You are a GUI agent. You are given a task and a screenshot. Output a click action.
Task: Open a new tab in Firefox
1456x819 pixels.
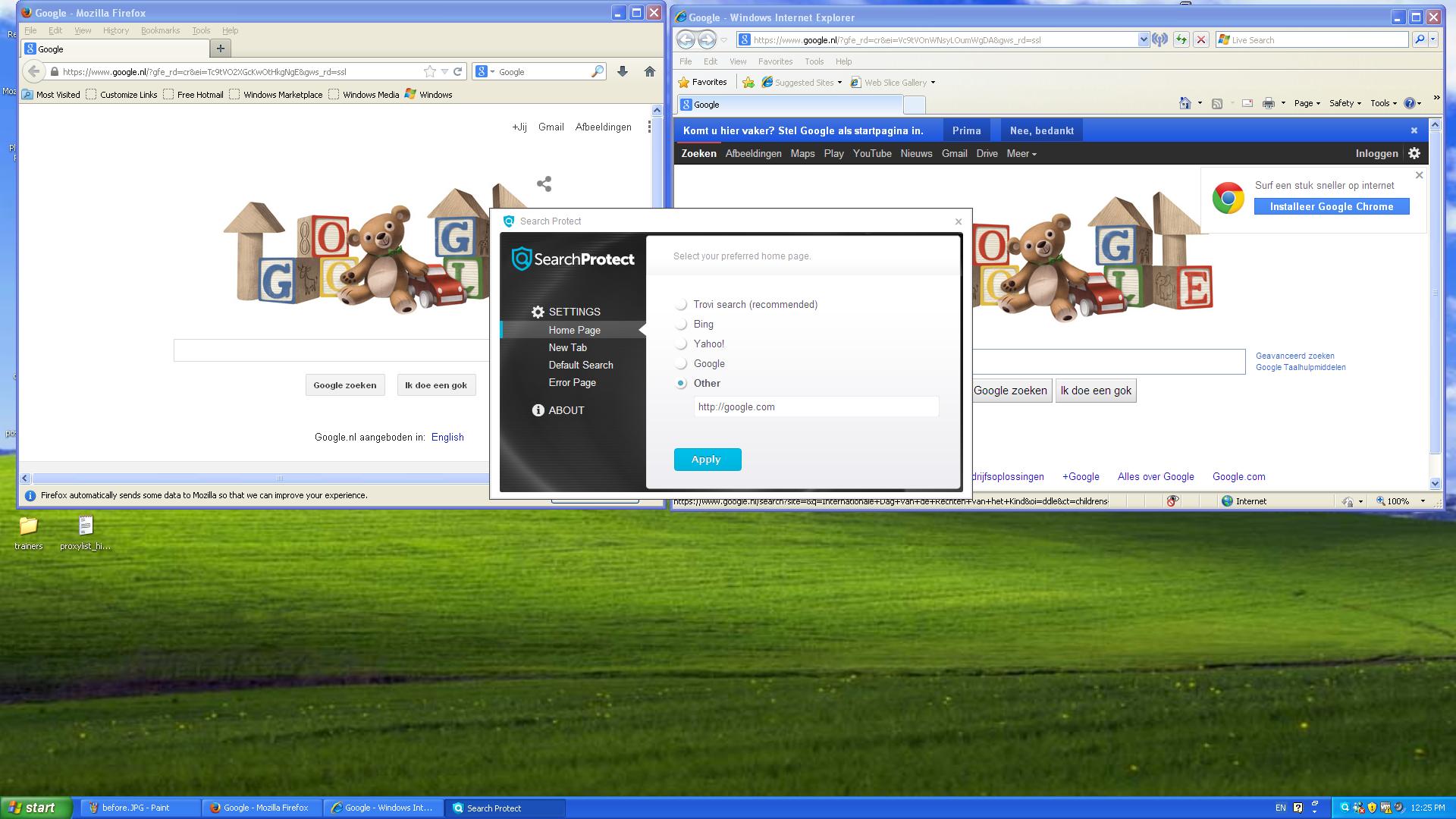click(220, 49)
